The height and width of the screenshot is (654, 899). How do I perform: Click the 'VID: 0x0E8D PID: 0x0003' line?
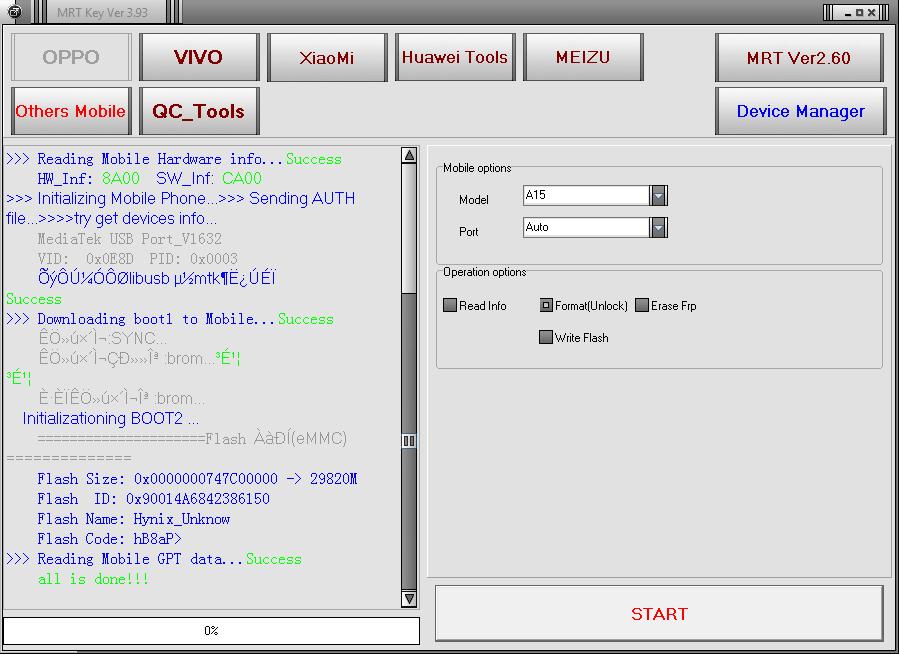coord(138,259)
